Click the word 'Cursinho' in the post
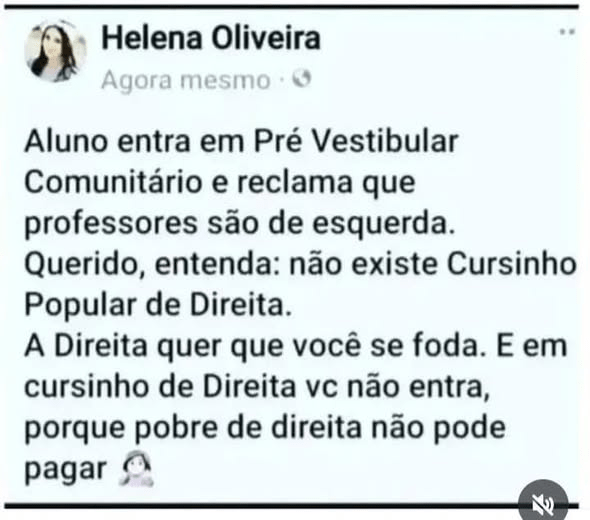This screenshot has width=590, height=520. (x=512, y=265)
